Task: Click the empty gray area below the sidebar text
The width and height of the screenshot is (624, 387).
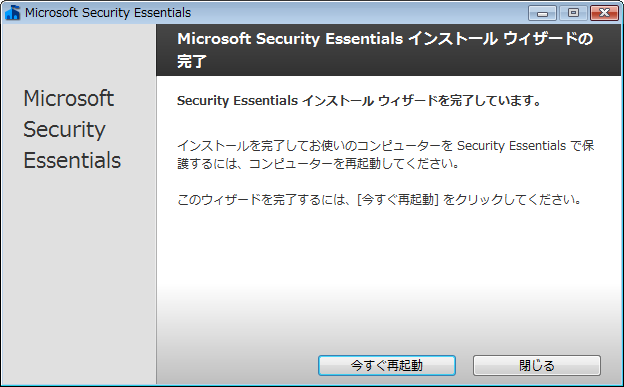Action: click(x=78, y=279)
